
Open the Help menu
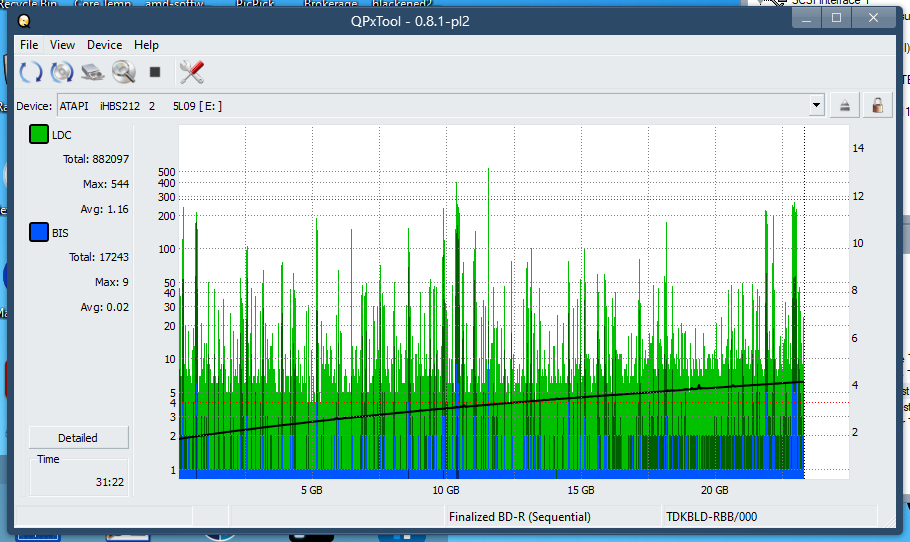click(146, 45)
